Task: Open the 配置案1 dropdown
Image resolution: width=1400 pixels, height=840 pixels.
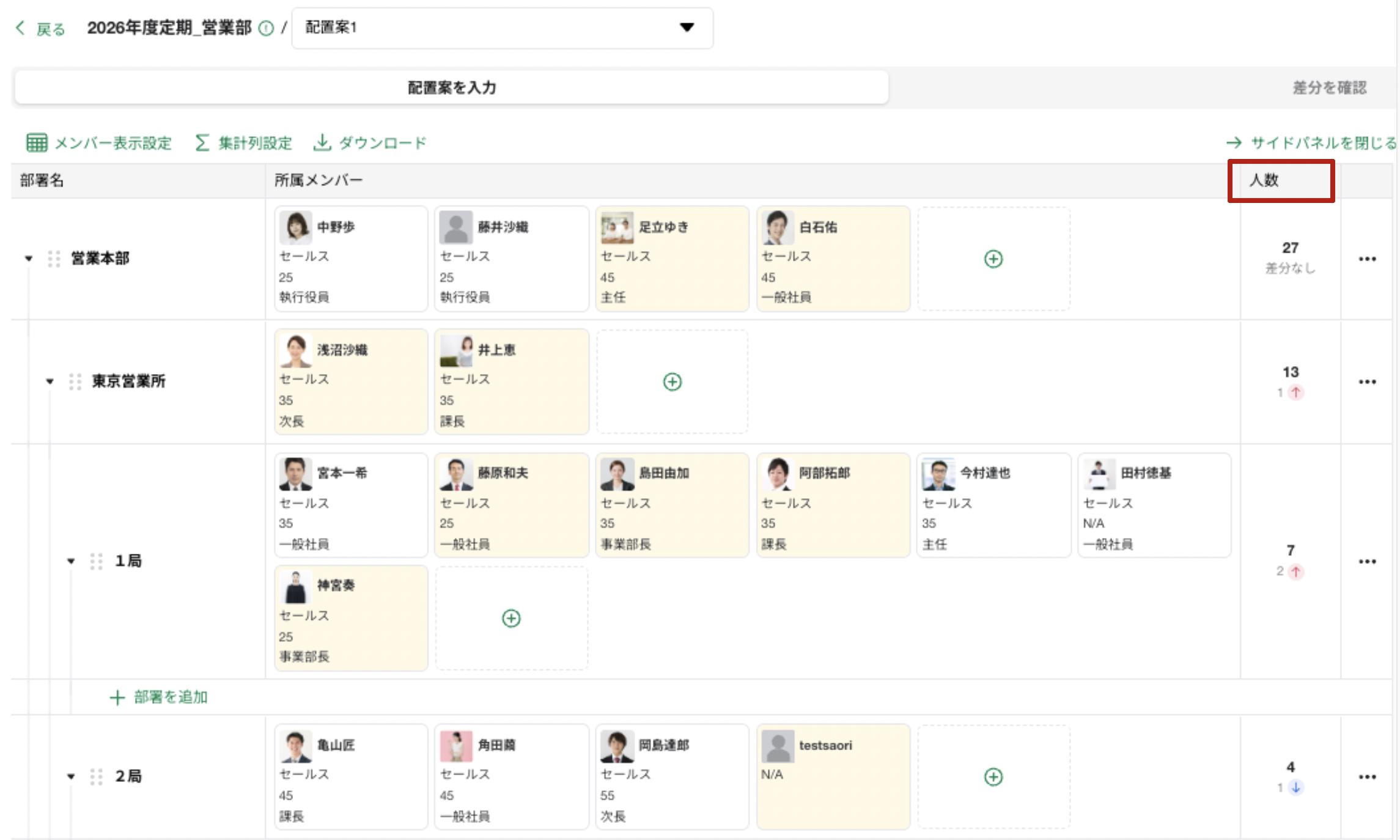Action: (502, 28)
